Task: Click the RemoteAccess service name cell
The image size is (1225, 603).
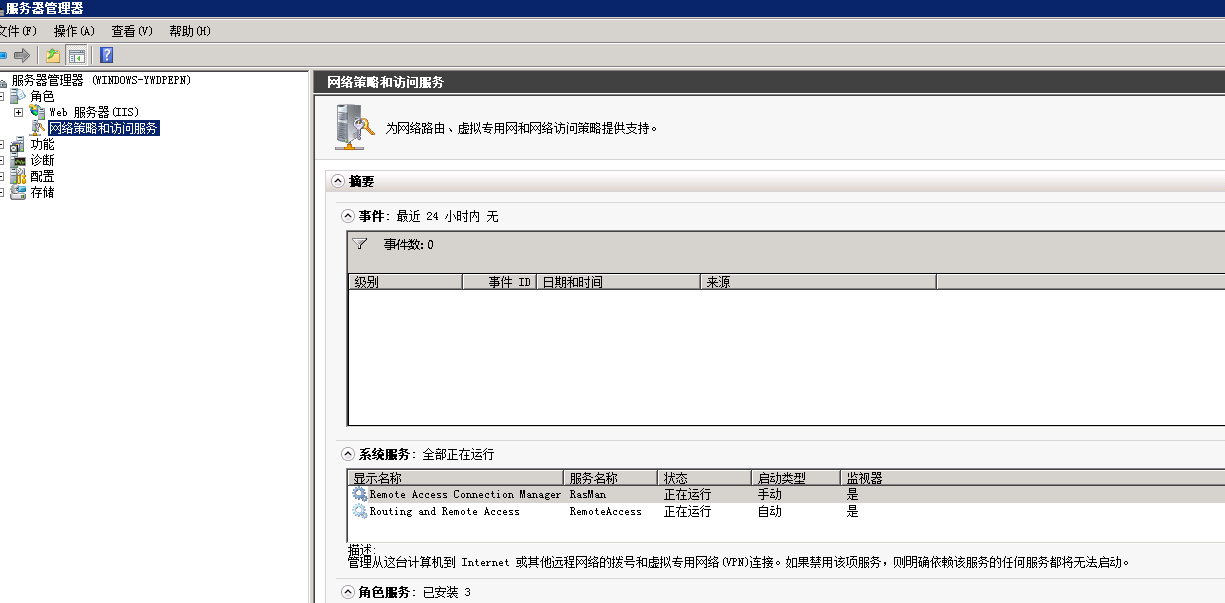Action: click(x=606, y=511)
